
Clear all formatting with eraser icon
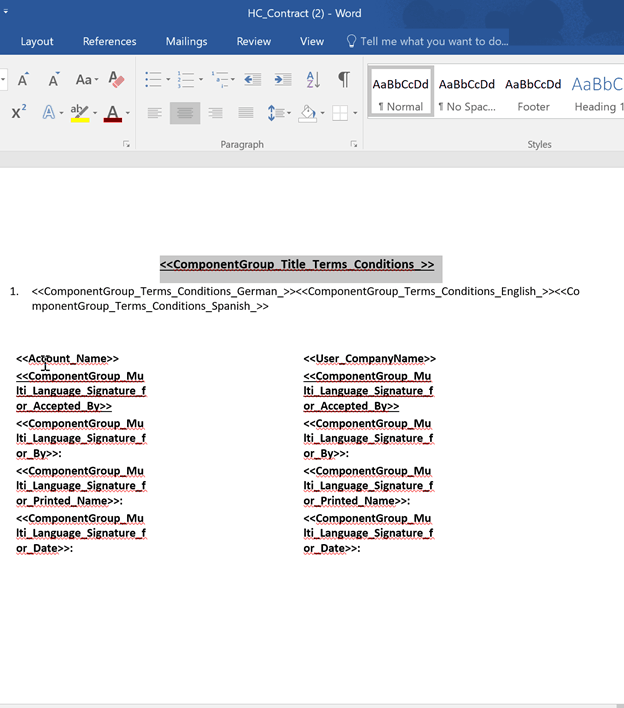tap(116, 79)
